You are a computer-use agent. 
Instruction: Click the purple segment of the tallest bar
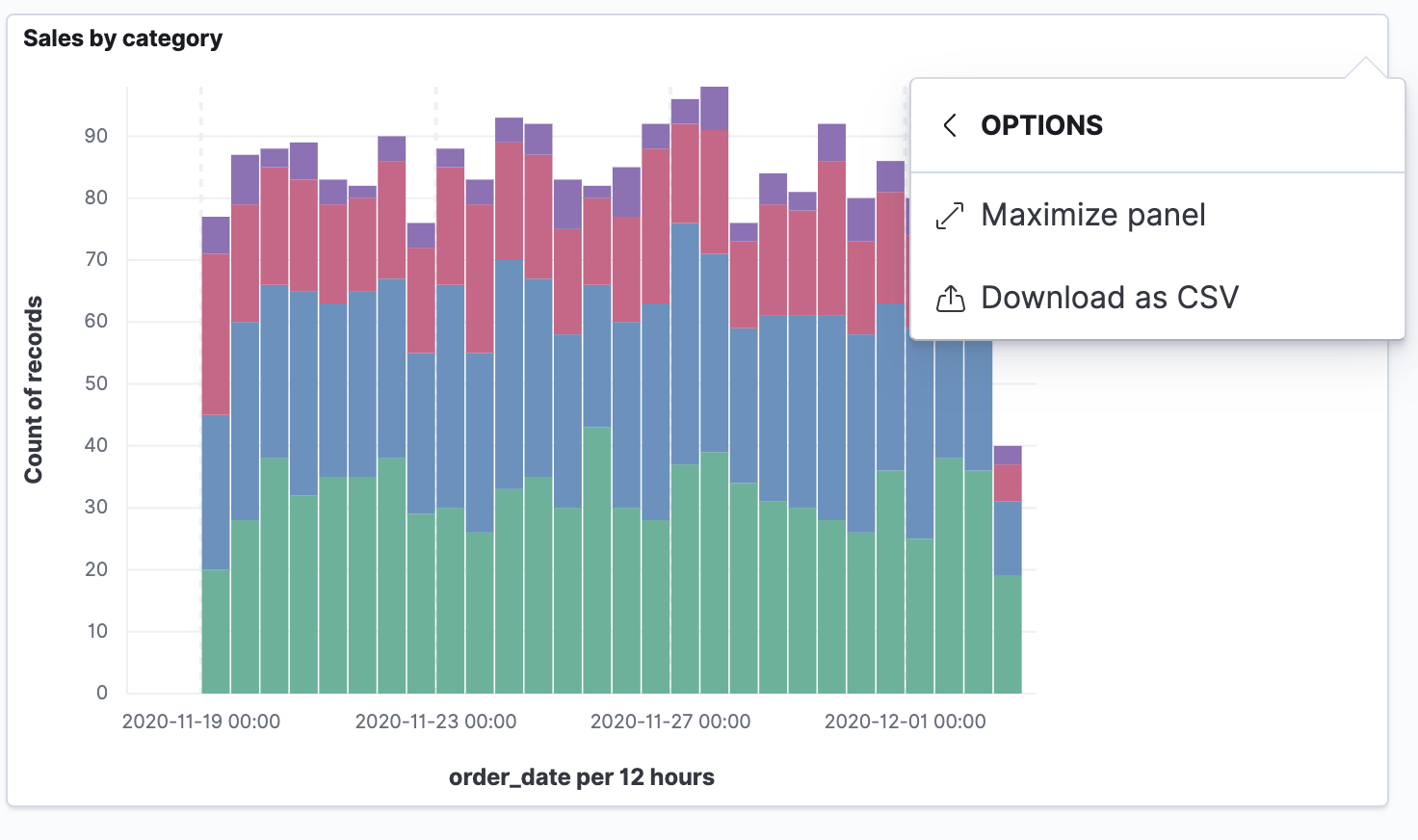pyautogui.click(x=714, y=108)
